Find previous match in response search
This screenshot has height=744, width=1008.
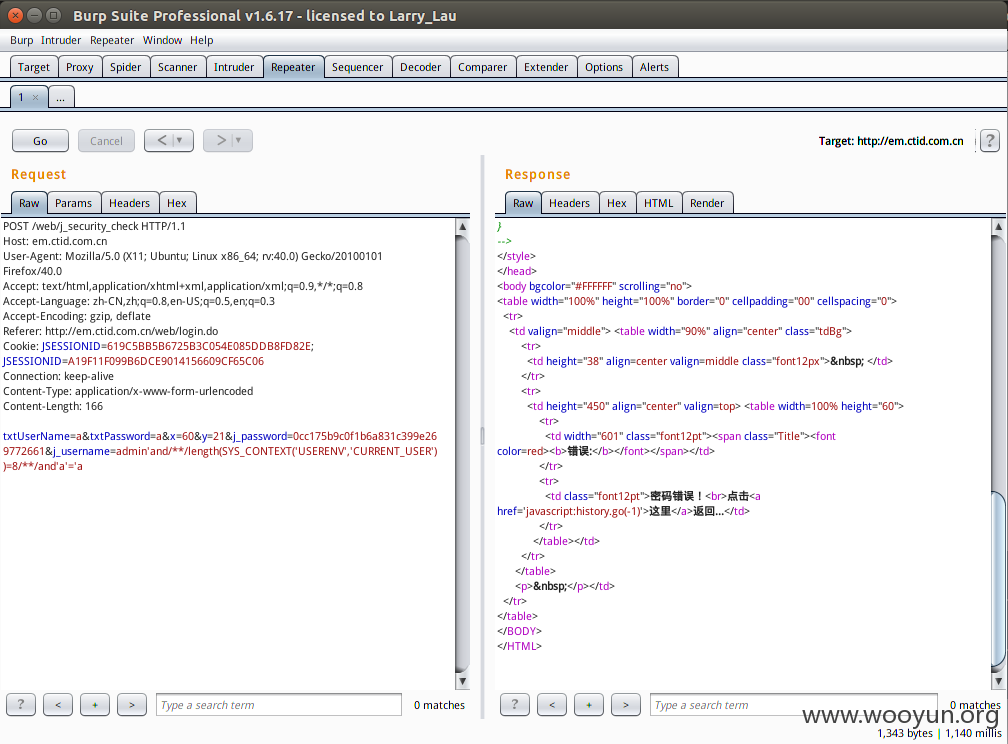click(x=552, y=705)
